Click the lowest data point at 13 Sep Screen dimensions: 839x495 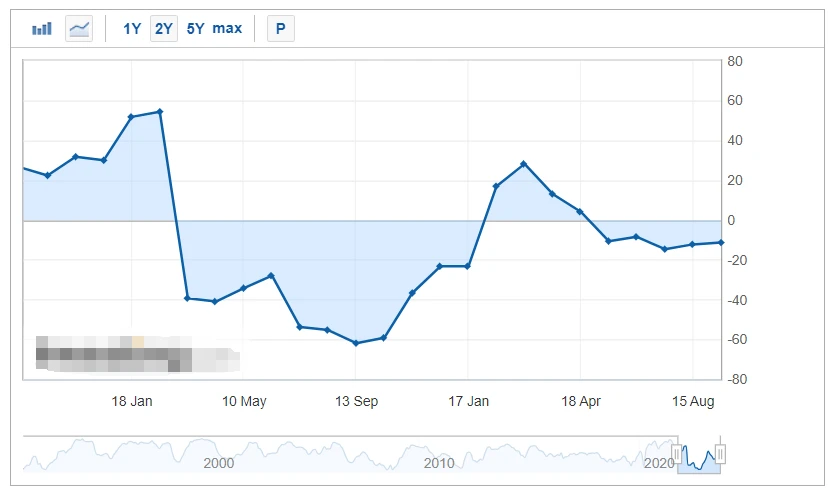click(x=356, y=343)
